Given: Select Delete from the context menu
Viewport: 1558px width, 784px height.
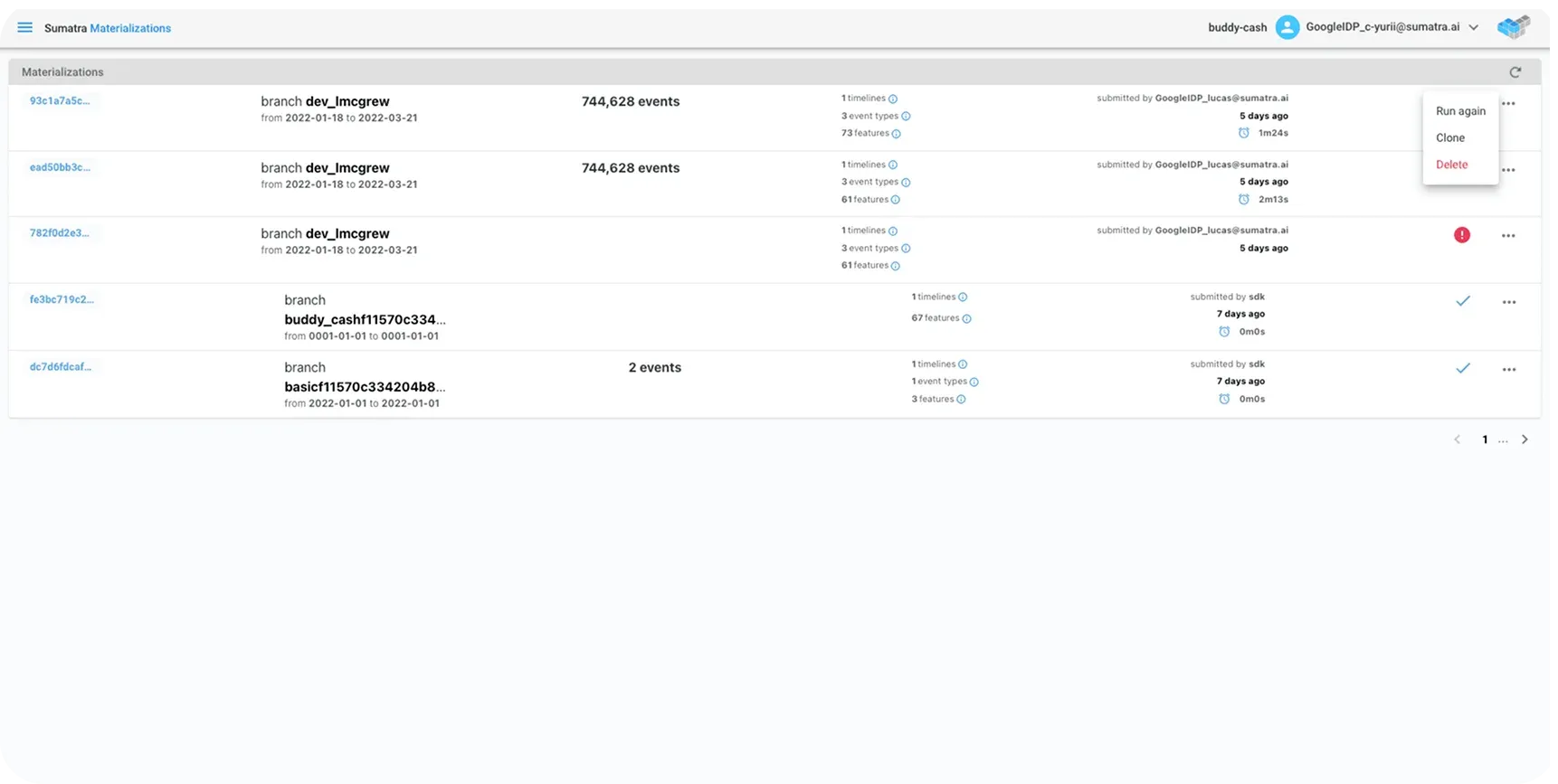Looking at the screenshot, I should (1451, 165).
